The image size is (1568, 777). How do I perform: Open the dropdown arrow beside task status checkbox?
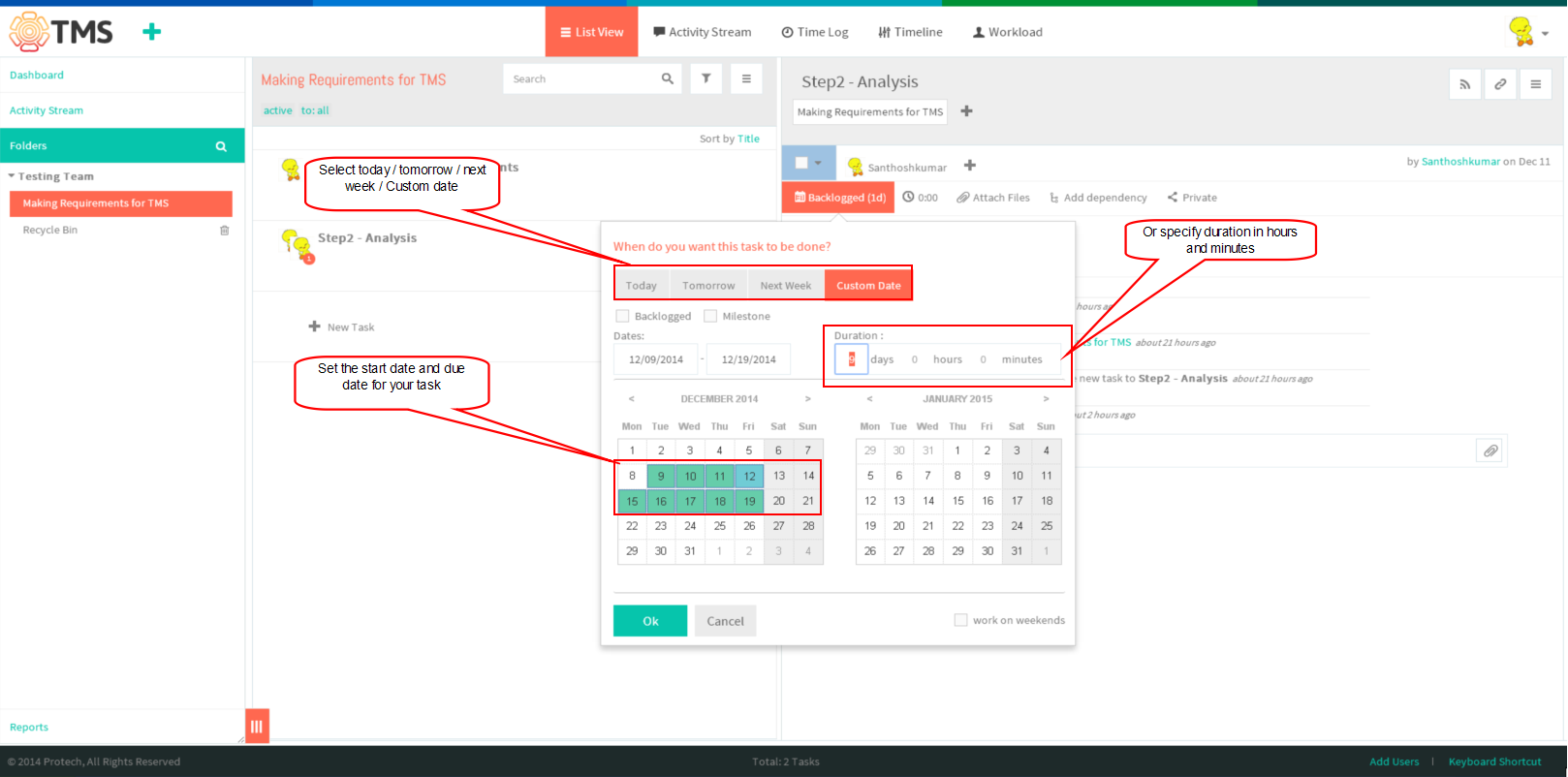click(x=818, y=163)
